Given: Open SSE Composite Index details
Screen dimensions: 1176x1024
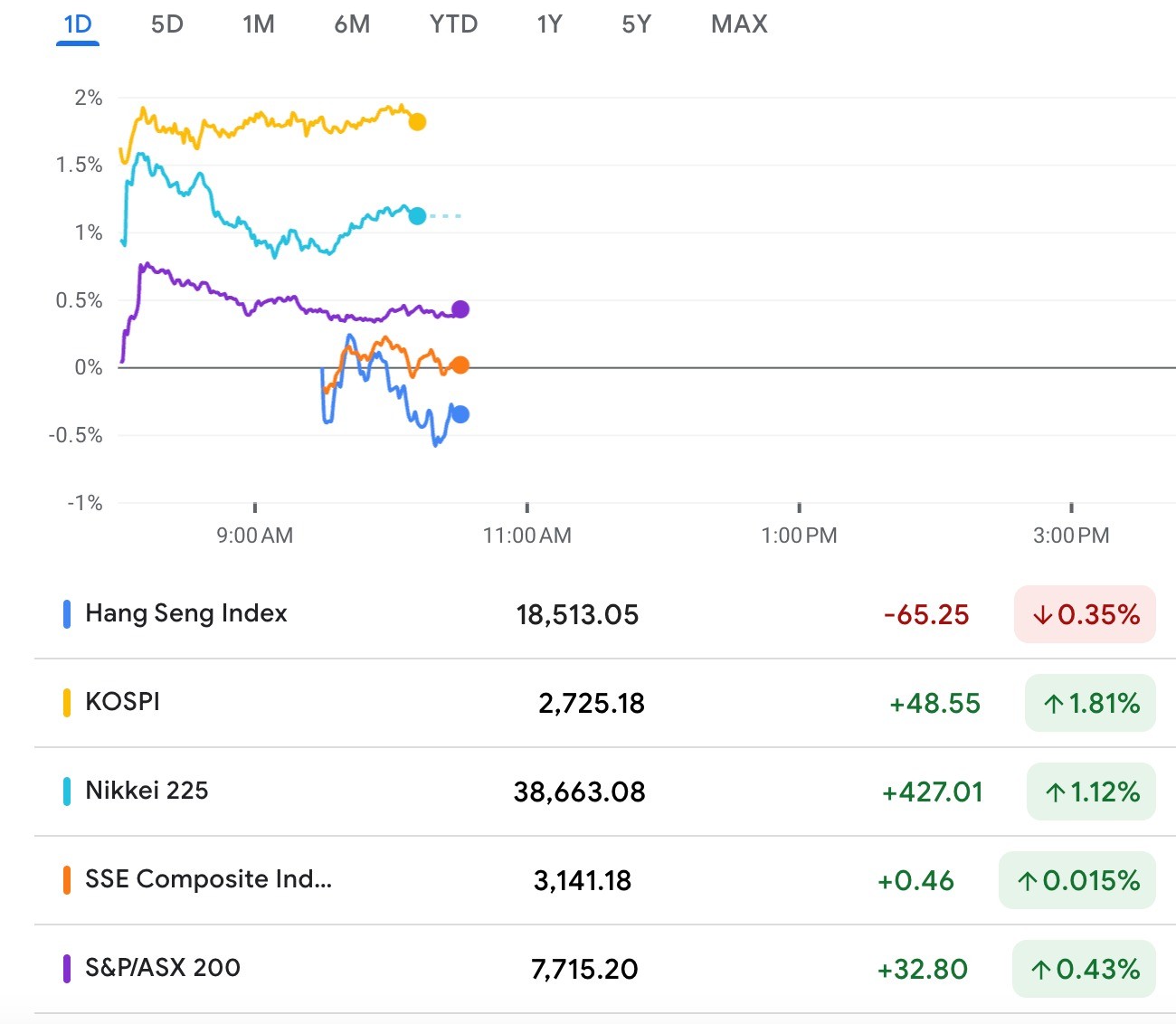Looking at the screenshot, I should (208, 879).
